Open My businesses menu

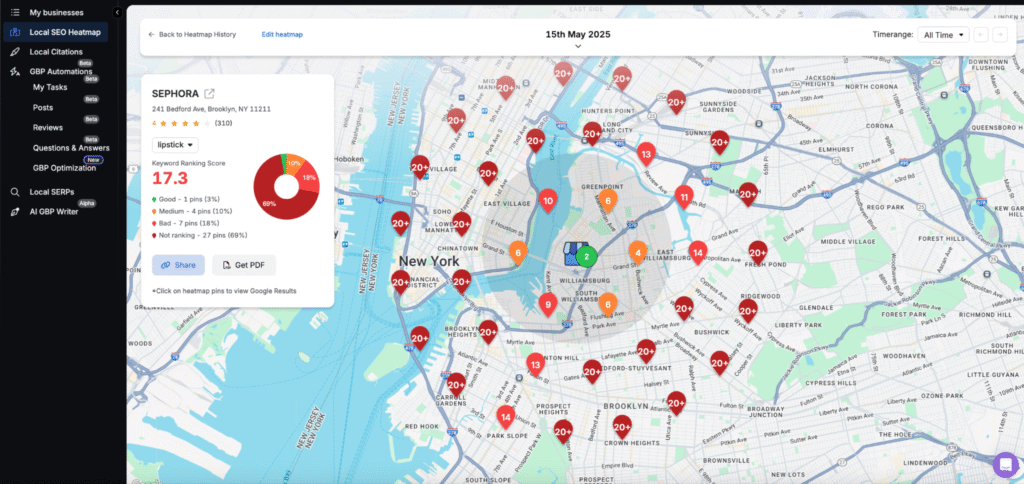[56, 12]
